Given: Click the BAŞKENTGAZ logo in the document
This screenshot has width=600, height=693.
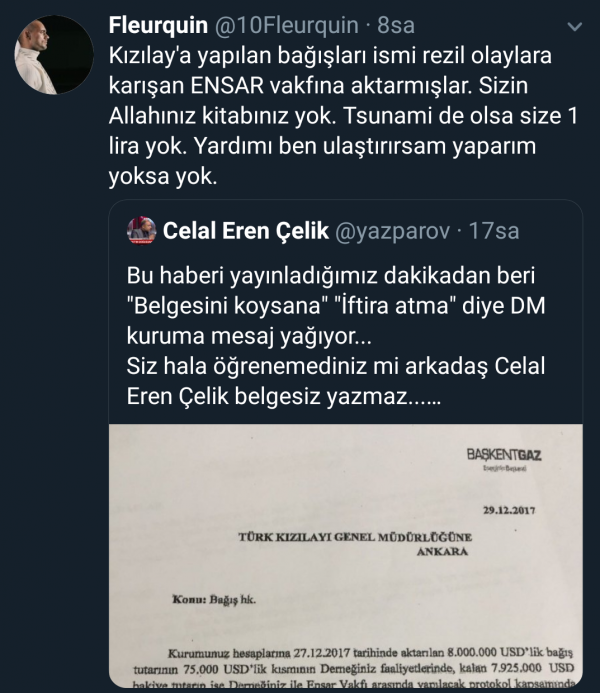Looking at the screenshot, I should [504, 458].
